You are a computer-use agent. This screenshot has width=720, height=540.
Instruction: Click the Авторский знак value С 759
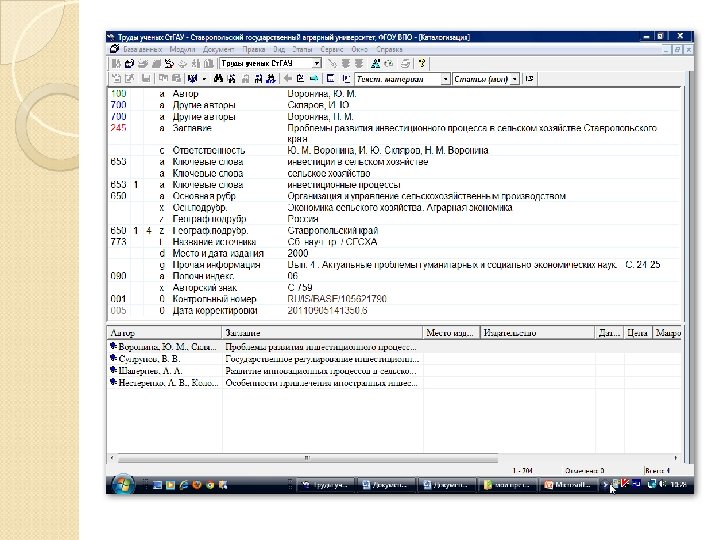click(300, 287)
